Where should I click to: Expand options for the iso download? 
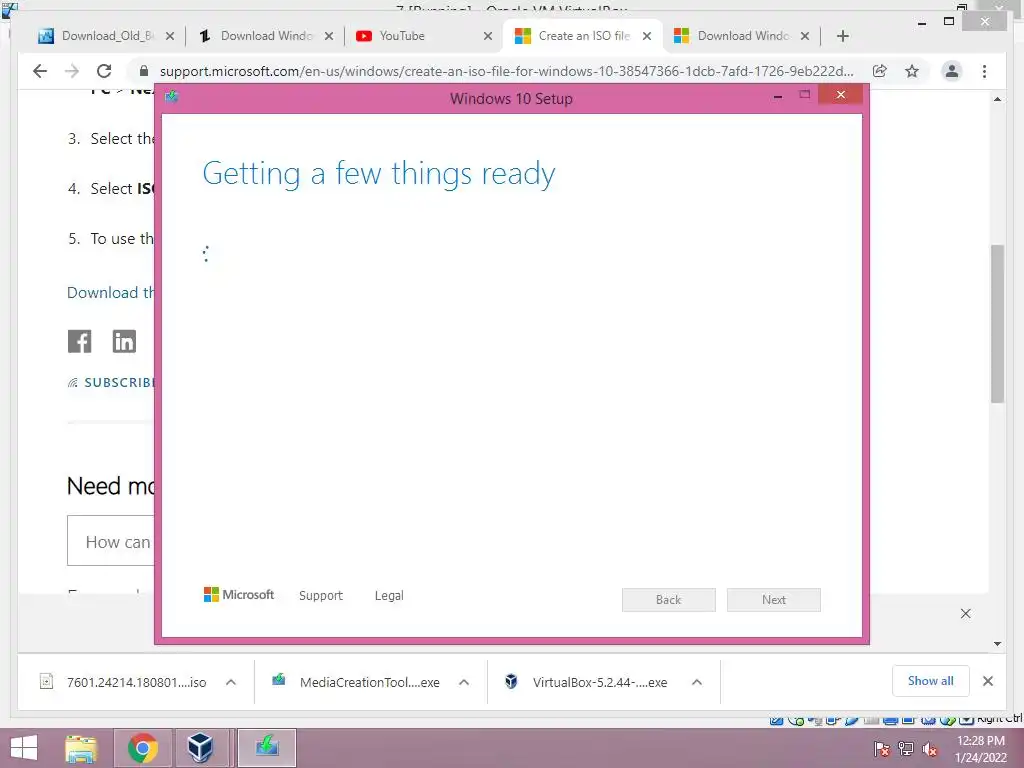(x=231, y=682)
